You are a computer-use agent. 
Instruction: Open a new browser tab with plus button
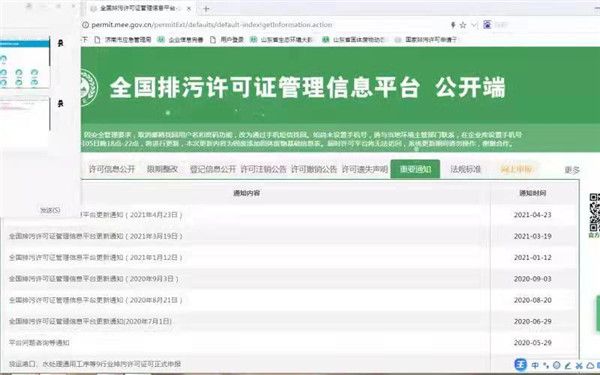click(x=206, y=8)
